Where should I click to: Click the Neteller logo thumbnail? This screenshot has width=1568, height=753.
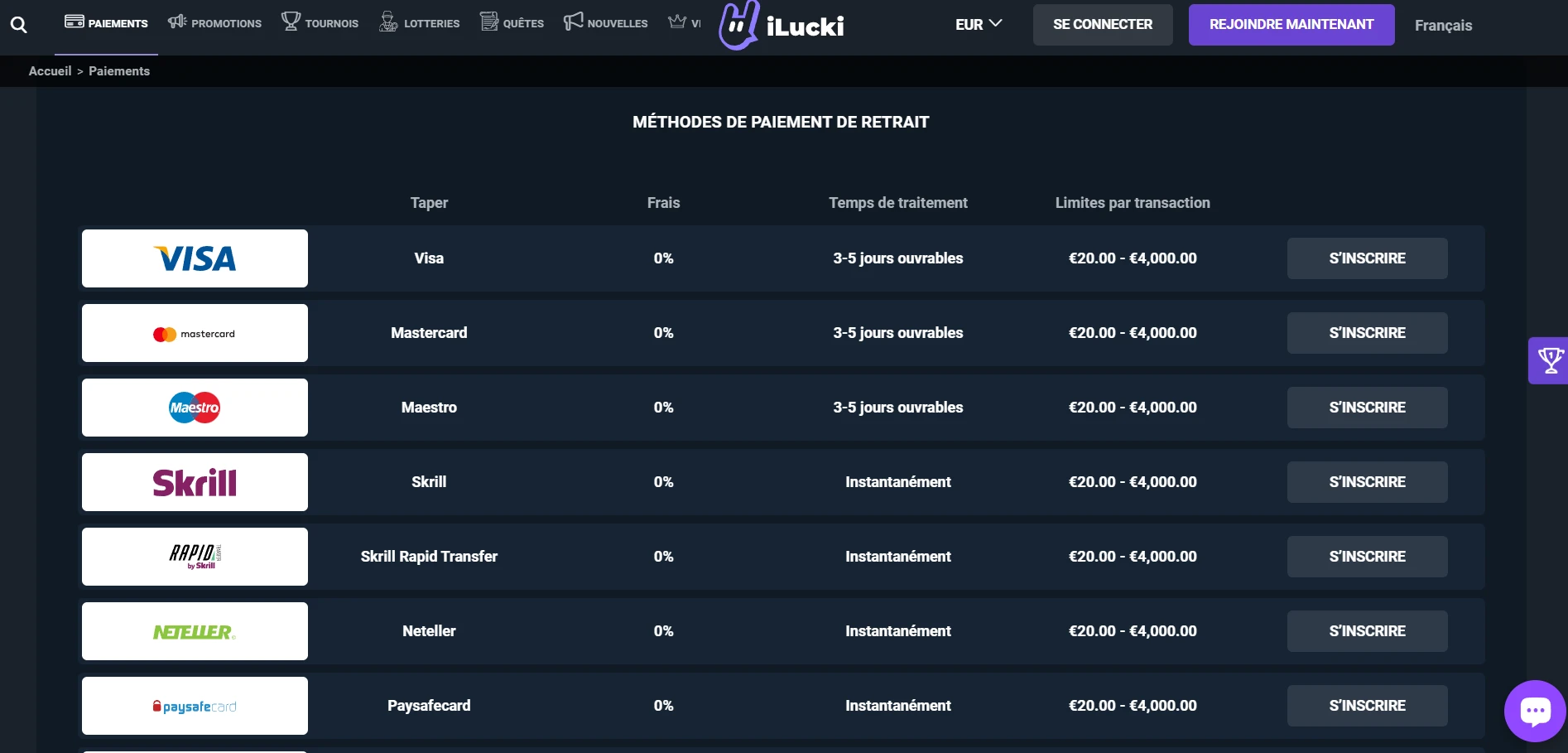tap(195, 631)
